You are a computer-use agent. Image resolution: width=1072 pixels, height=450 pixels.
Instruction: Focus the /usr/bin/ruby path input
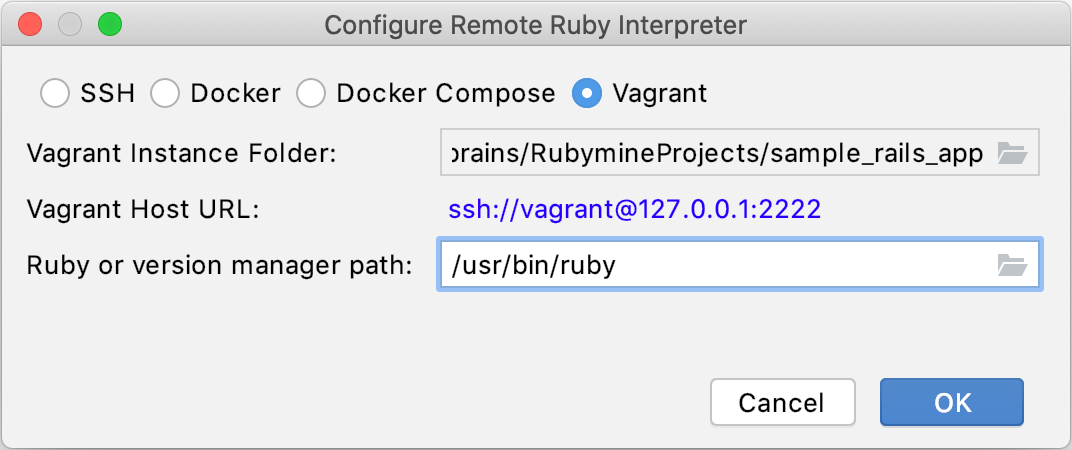point(715,265)
